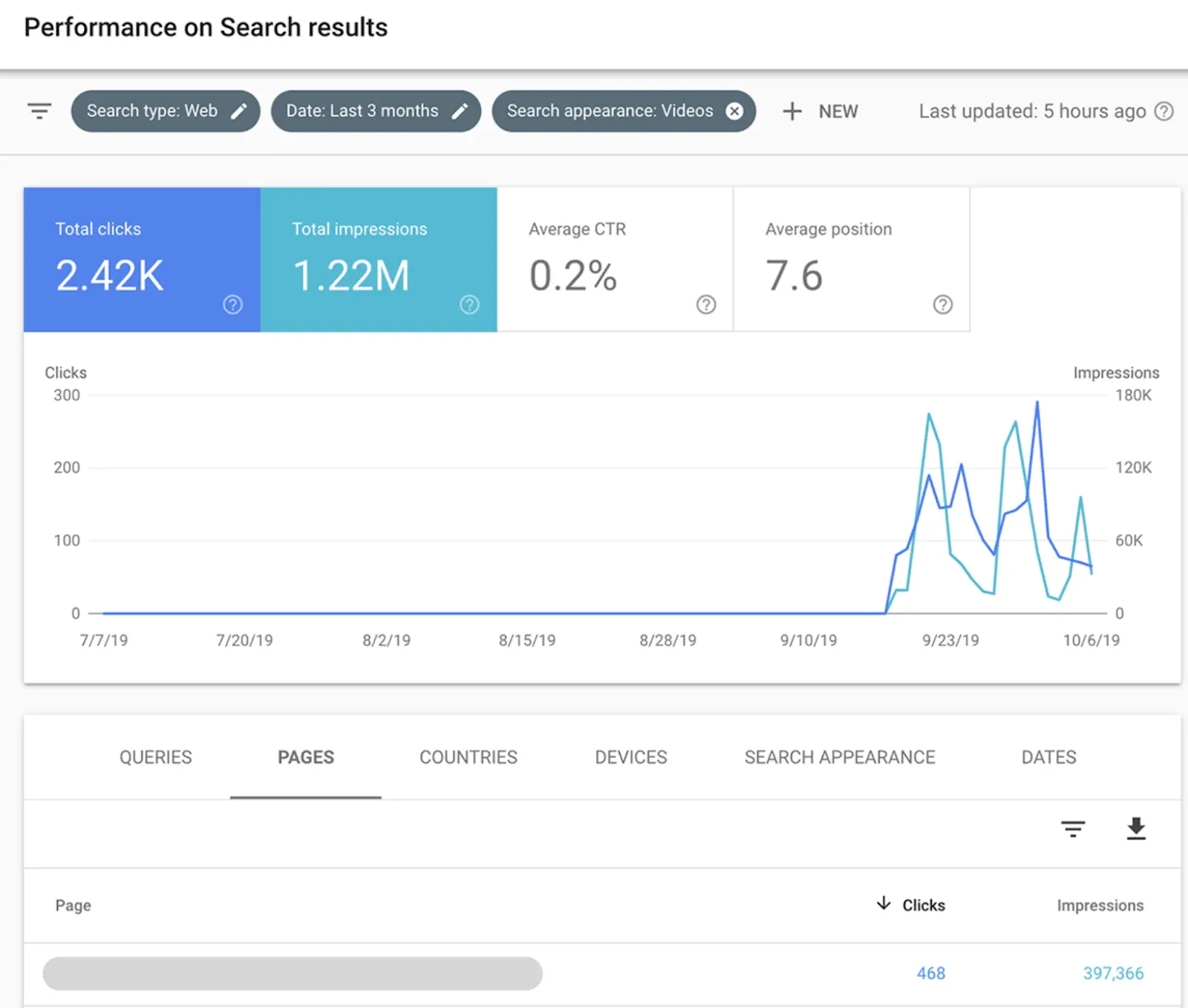
Task: Reverse sort order on the Clicks column
Action: click(923, 905)
